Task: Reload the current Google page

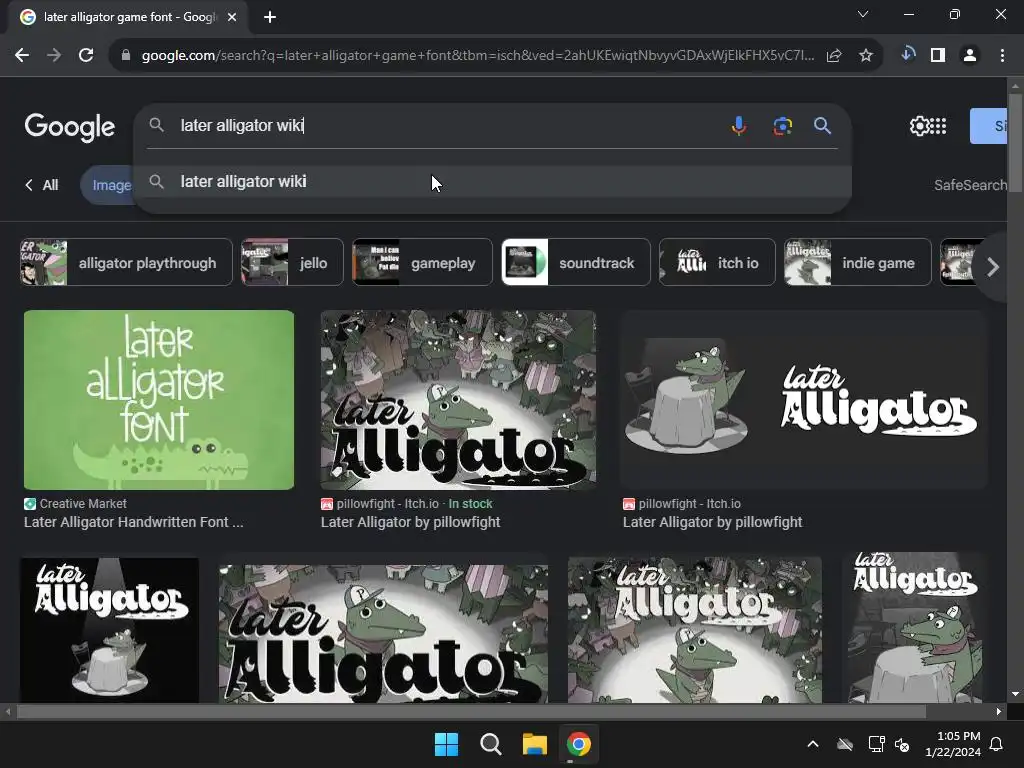Action: coord(86,56)
